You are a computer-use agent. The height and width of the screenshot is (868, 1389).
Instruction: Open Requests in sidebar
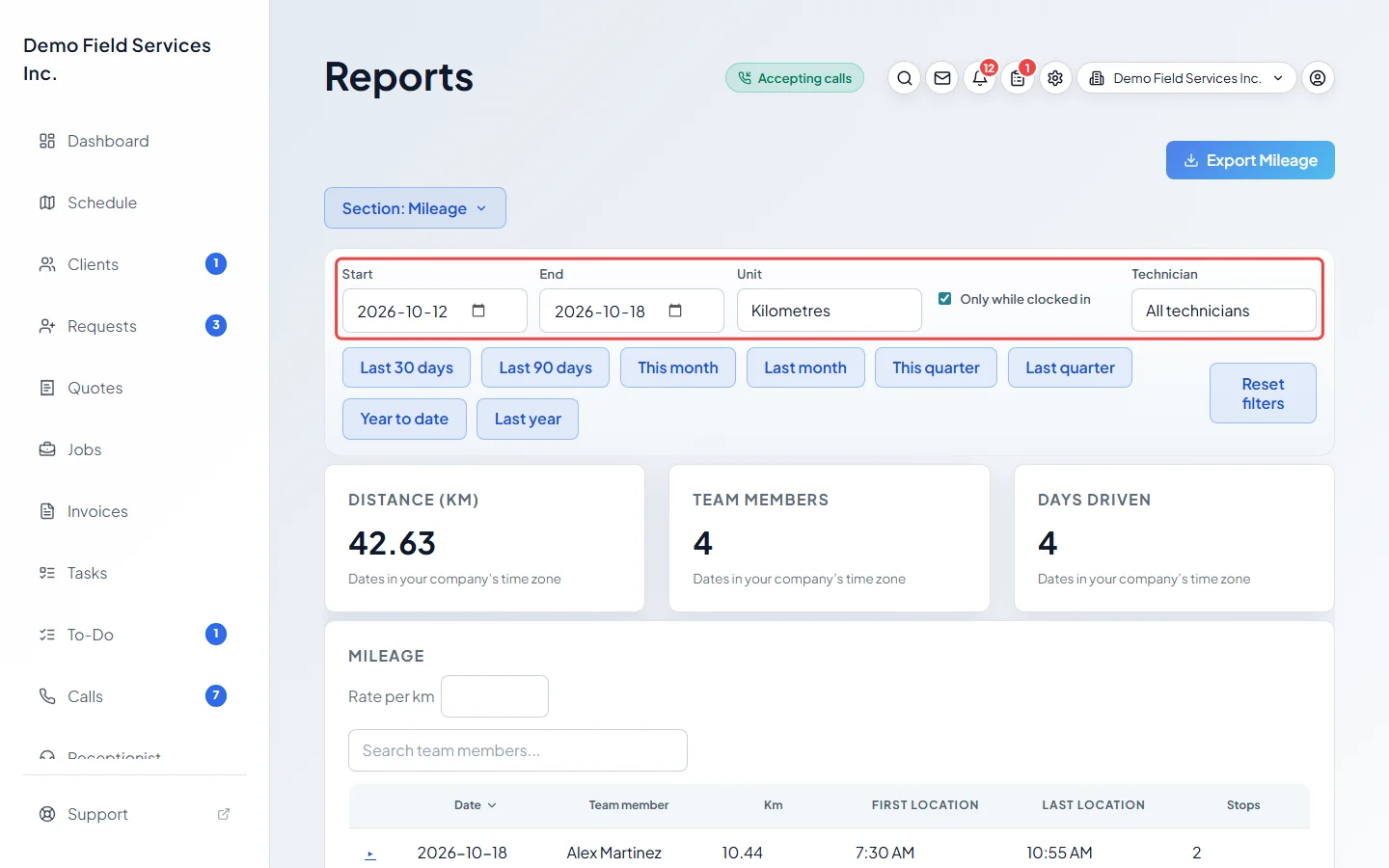[x=135, y=326]
